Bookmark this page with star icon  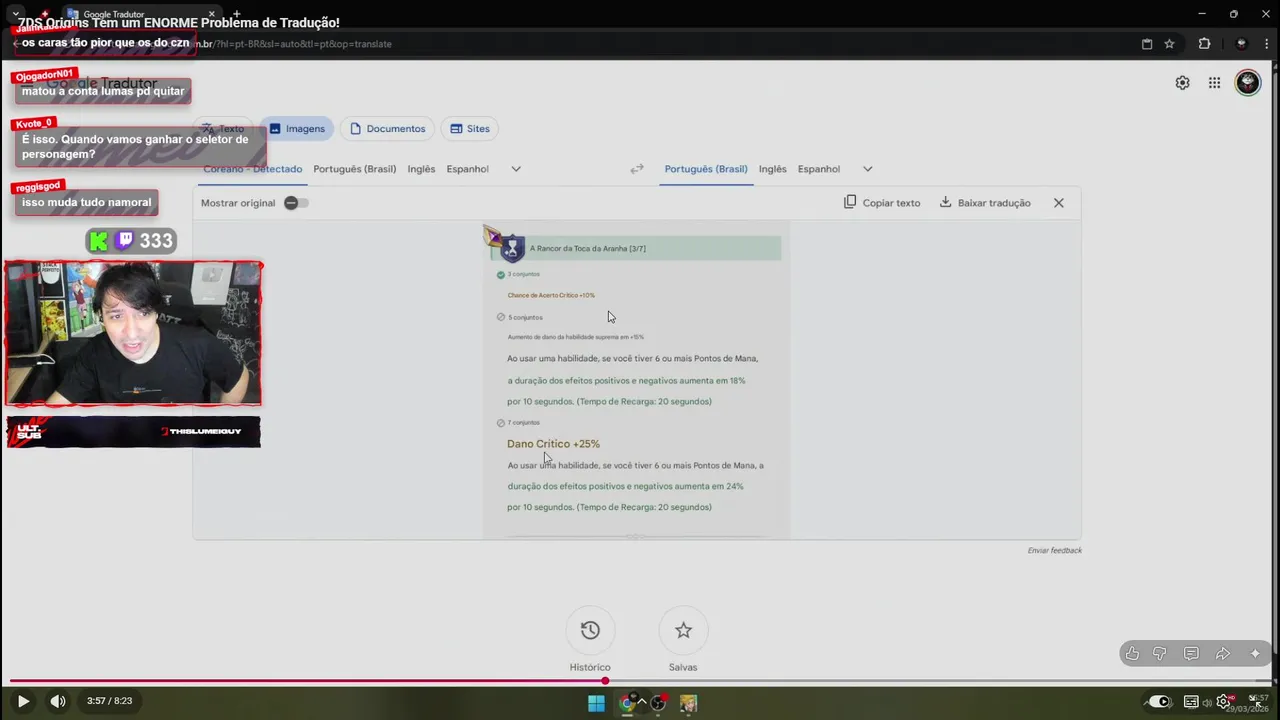1169,44
